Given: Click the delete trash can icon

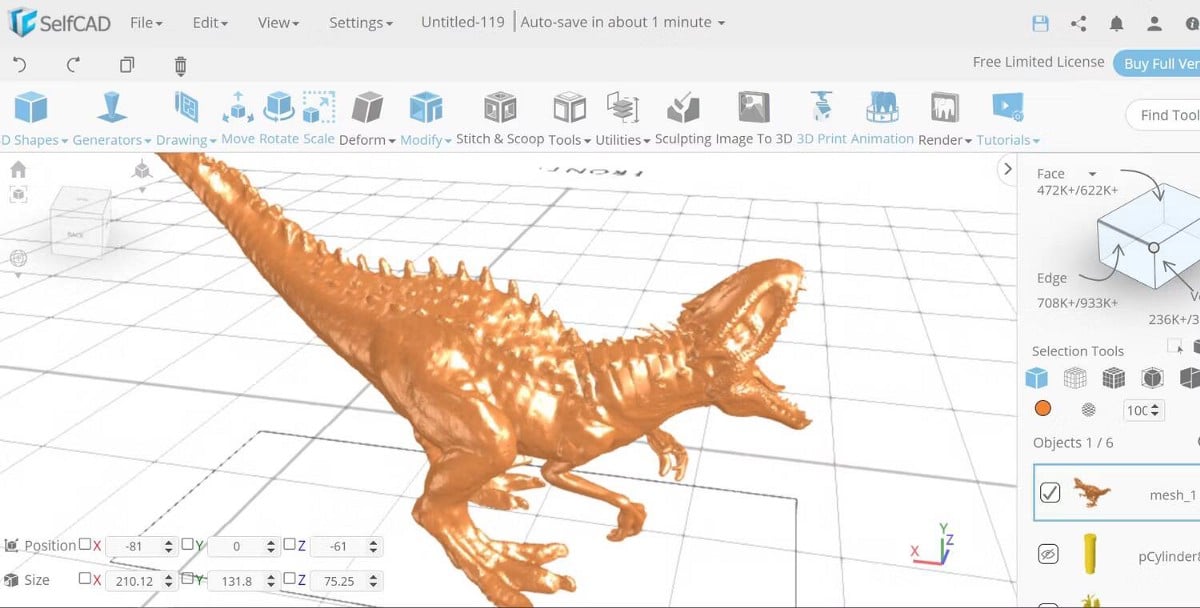Looking at the screenshot, I should pyautogui.click(x=180, y=66).
